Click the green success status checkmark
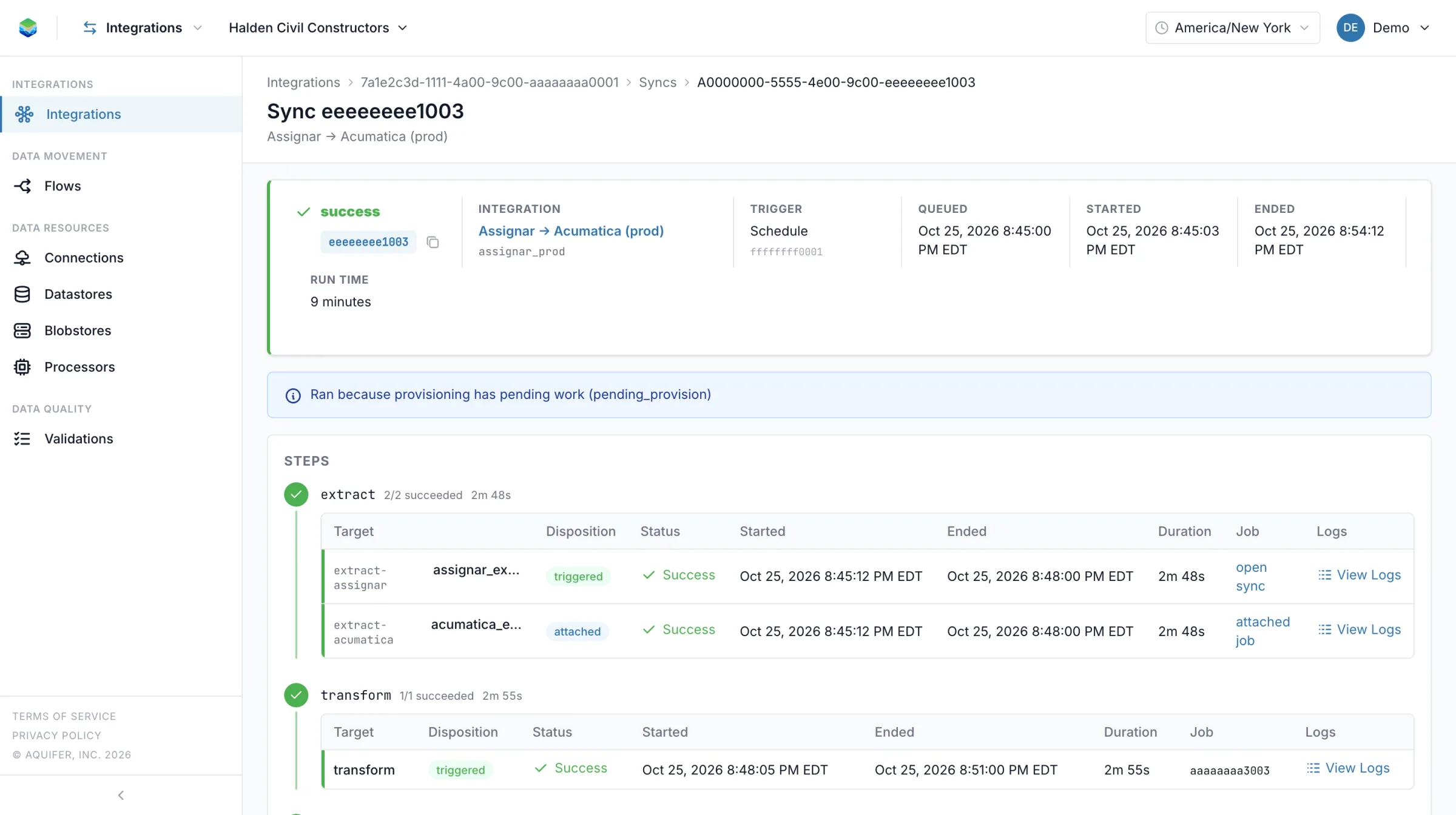1456x815 pixels. [303, 212]
